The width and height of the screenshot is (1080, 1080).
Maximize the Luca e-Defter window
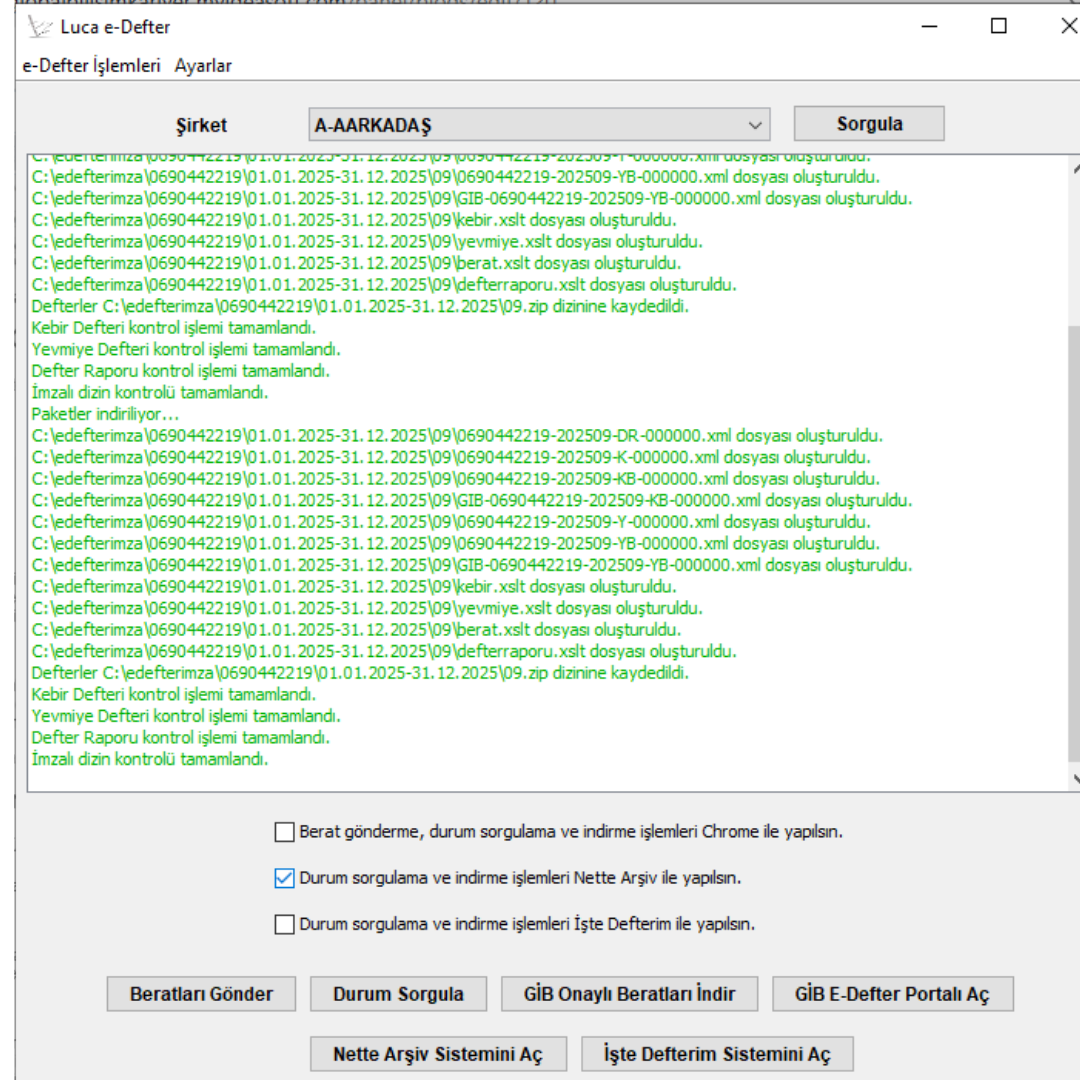(x=998, y=27)
